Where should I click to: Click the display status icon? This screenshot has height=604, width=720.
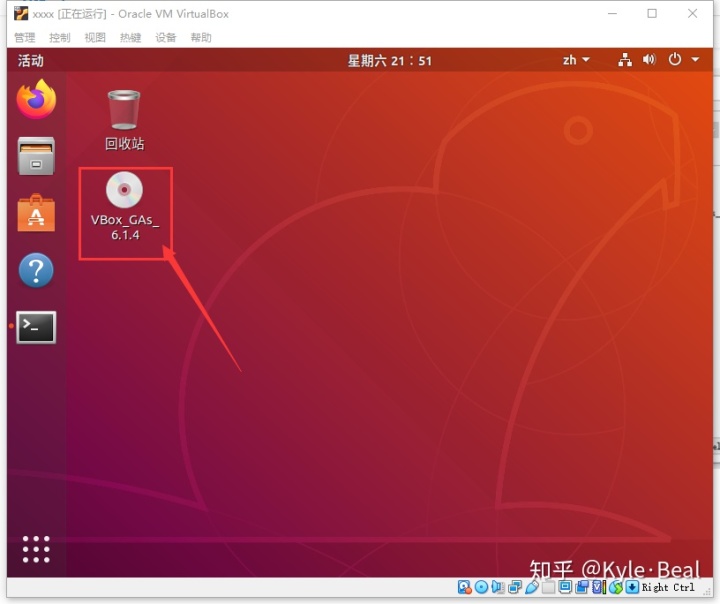[565, 587]
